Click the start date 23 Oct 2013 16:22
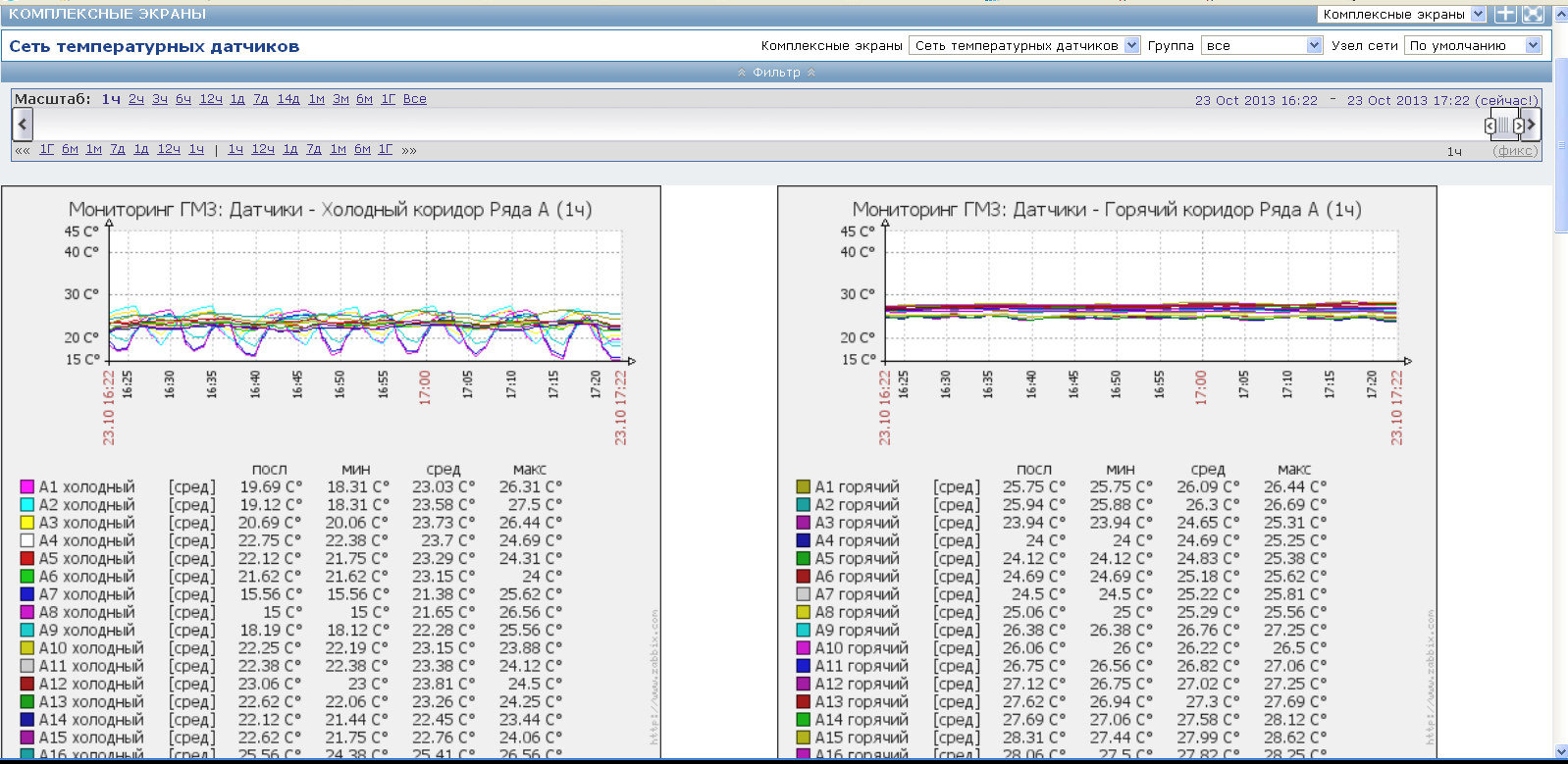Screen dimensions: 1568x764 tap(1256, 100)
